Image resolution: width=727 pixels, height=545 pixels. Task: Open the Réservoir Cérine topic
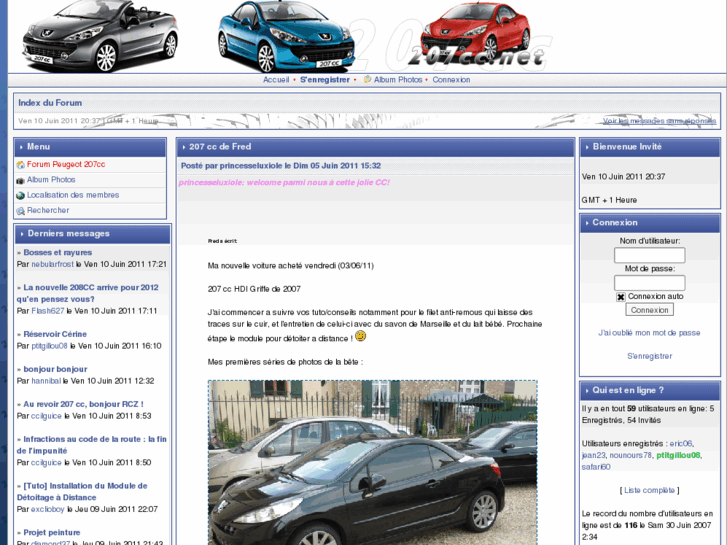[x=55, y=334]
